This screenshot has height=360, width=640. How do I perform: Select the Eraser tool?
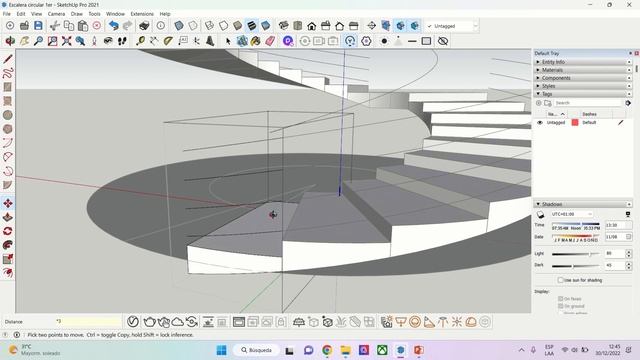pos(270,41)
